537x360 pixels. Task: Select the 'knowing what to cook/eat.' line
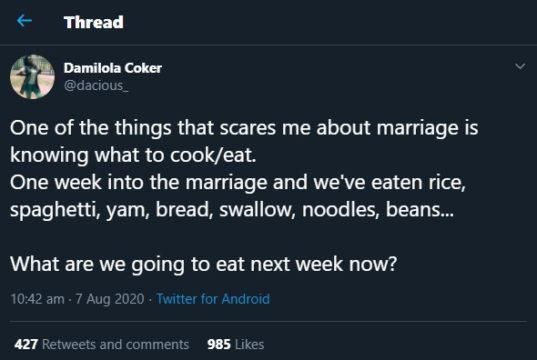click(133, 155)
